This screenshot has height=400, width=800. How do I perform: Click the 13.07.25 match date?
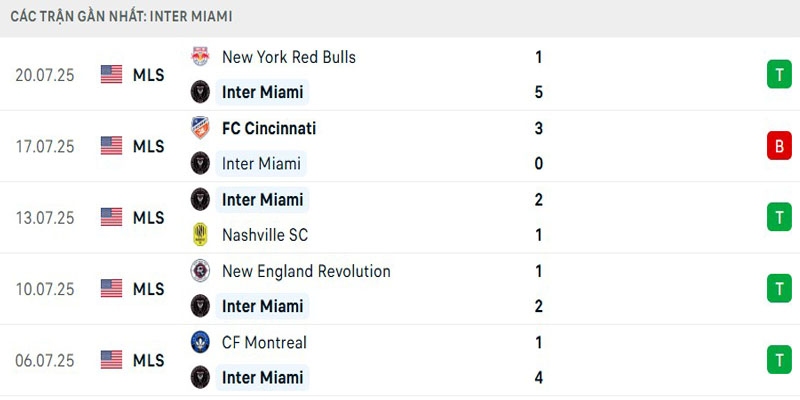[x=45, y=217]
